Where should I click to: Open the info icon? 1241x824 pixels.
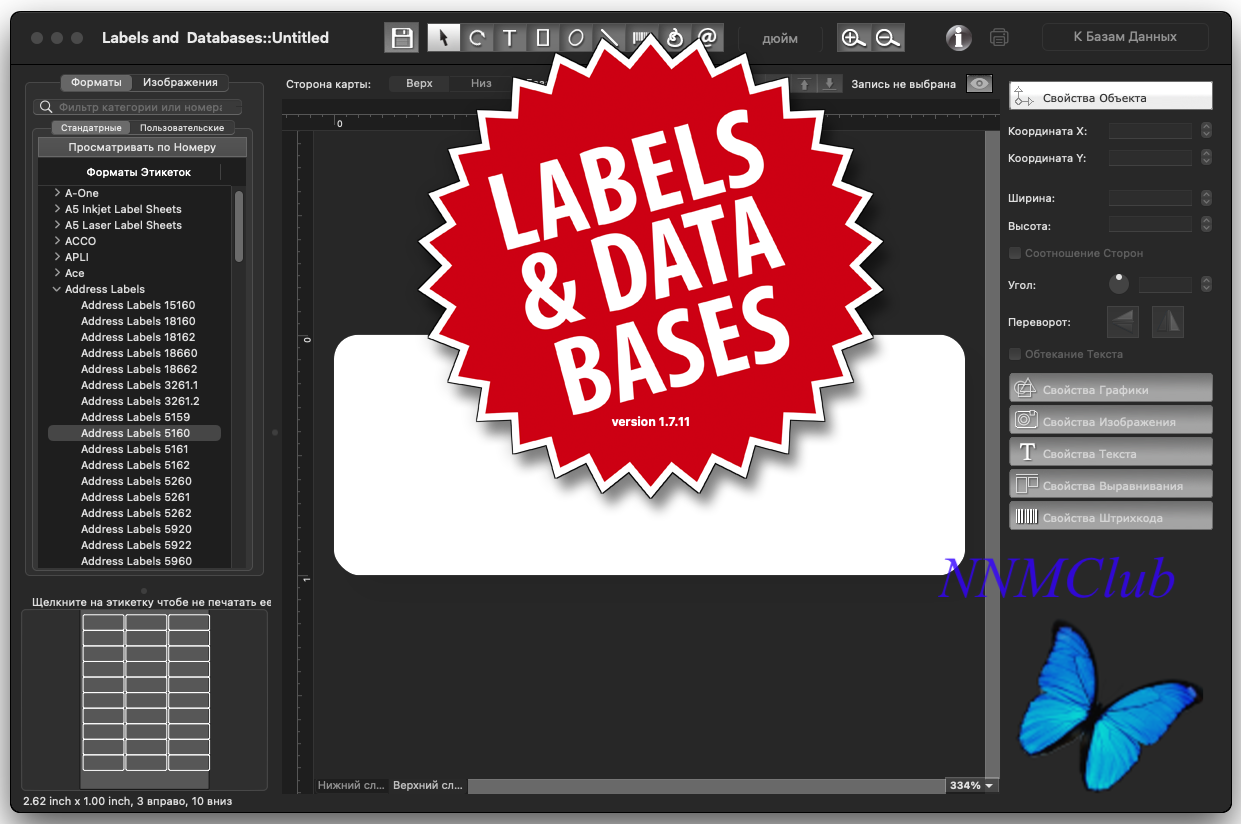pos(959,38)
